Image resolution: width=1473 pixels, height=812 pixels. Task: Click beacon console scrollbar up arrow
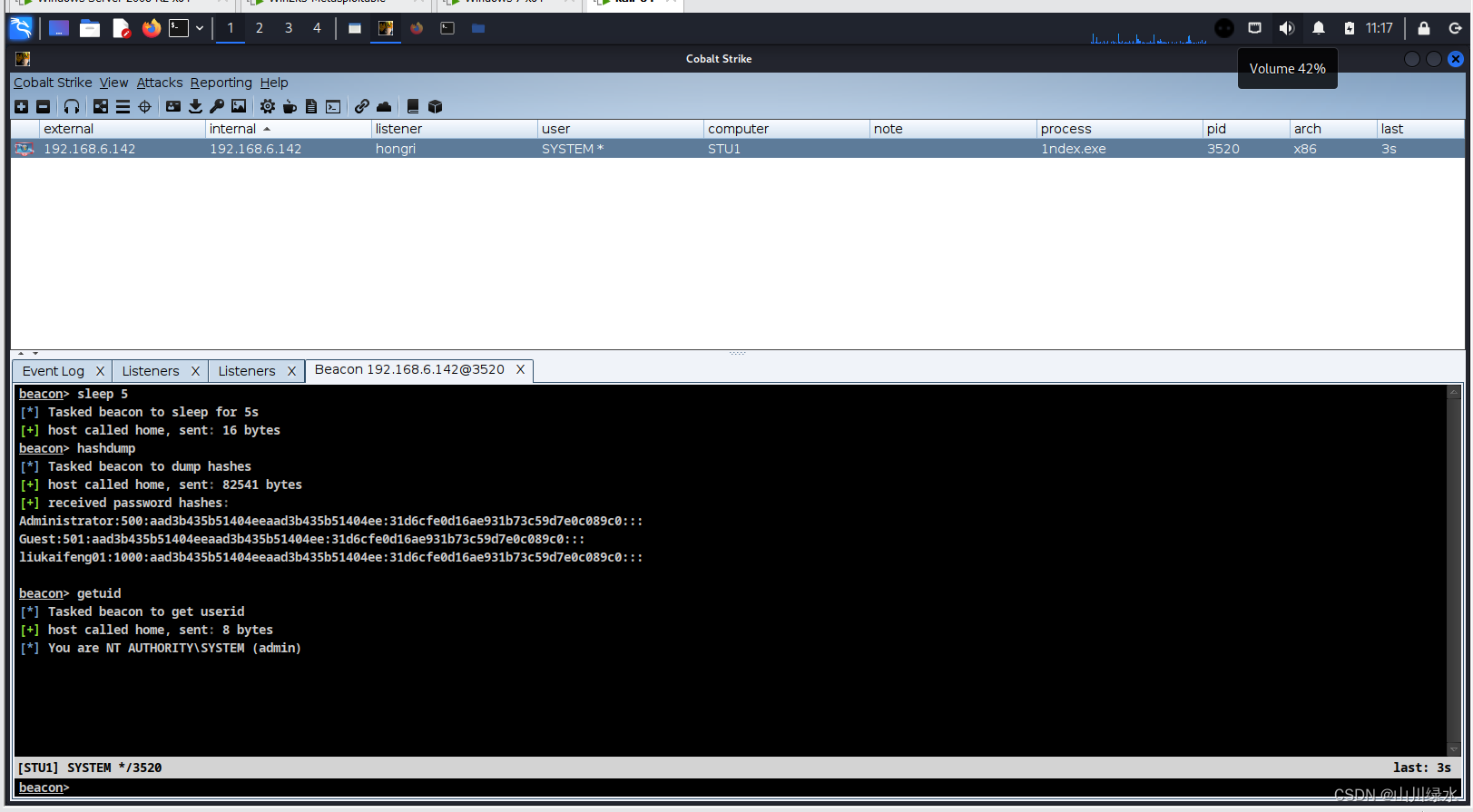[x=1454, y=393]
